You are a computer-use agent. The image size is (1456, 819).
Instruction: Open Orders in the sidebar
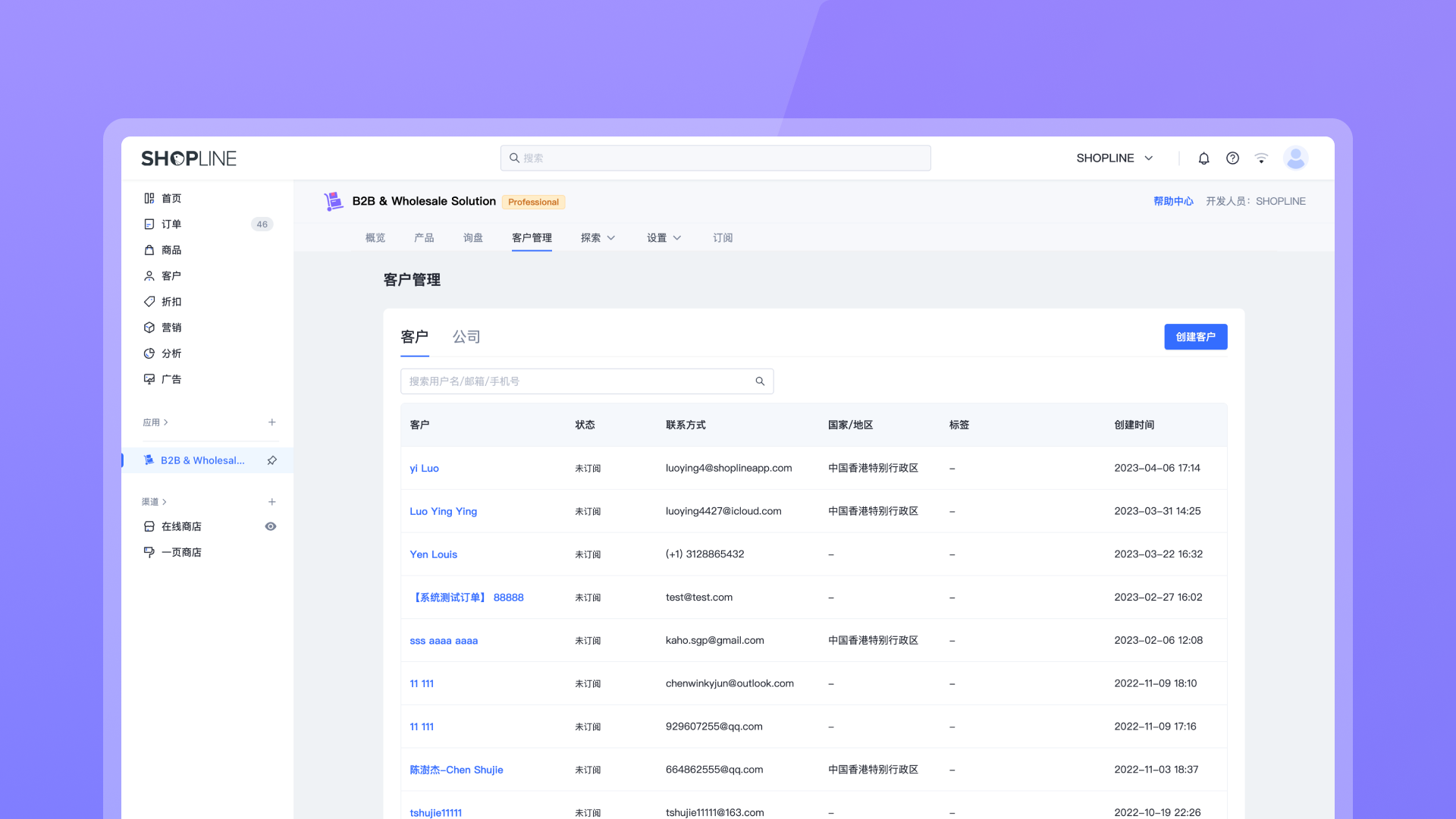(171, 224)
